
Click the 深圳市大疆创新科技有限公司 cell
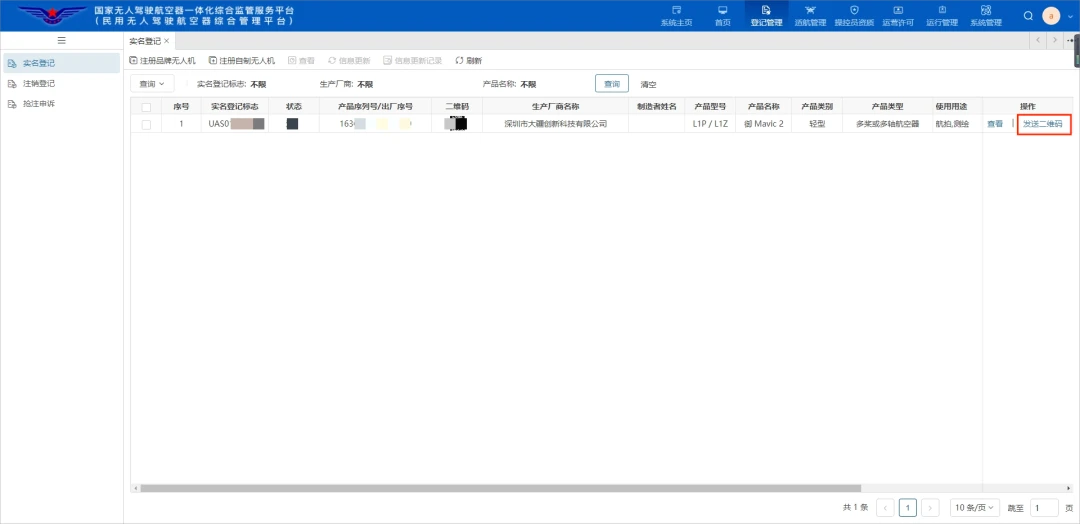(x=555, y=125)
